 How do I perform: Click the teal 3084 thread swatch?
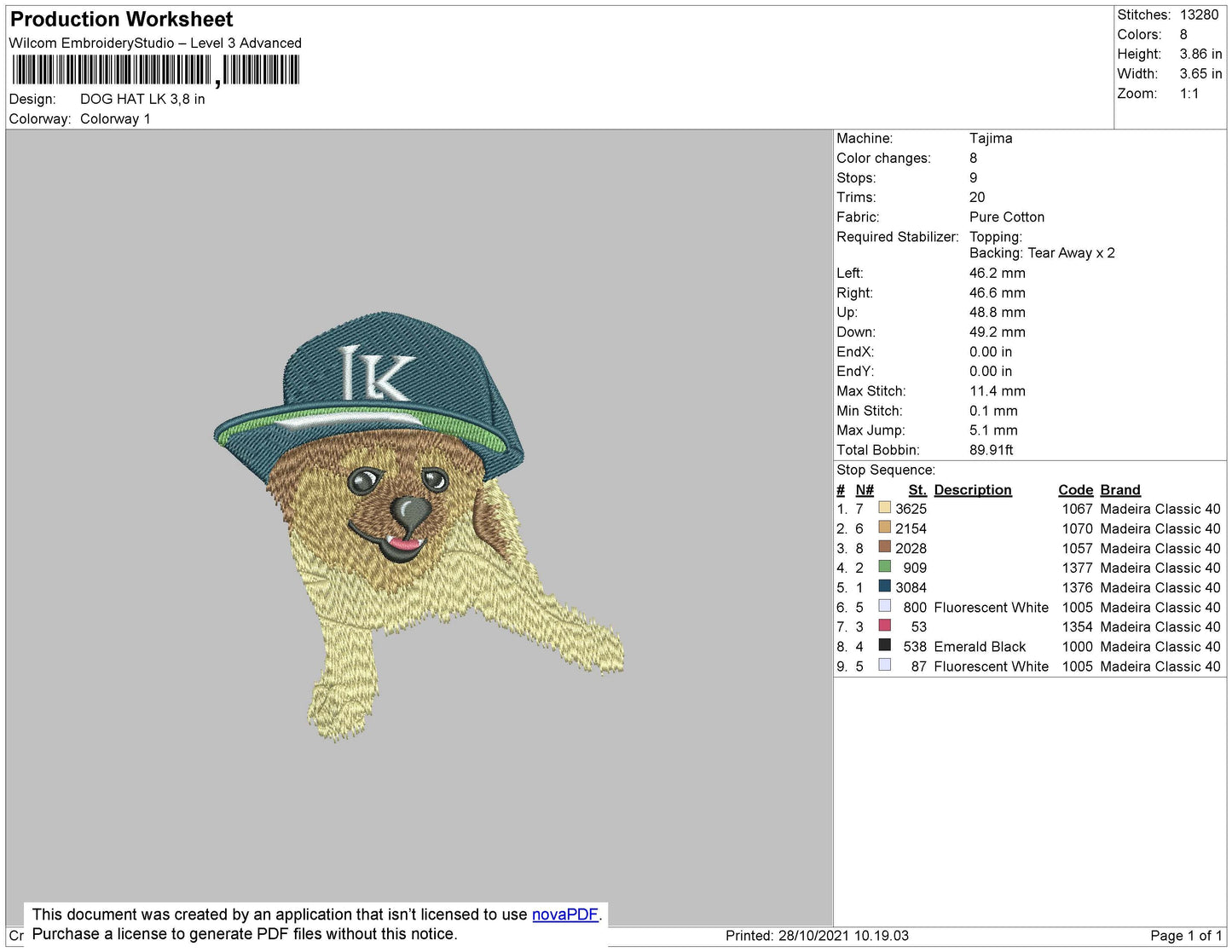884,586
